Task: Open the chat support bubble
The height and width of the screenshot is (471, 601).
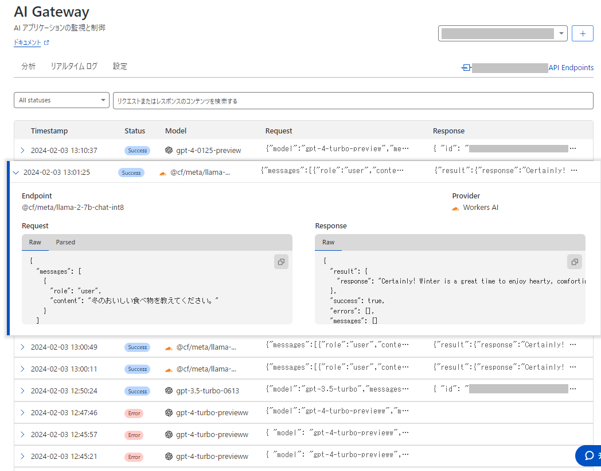Action: pos(589,456)
